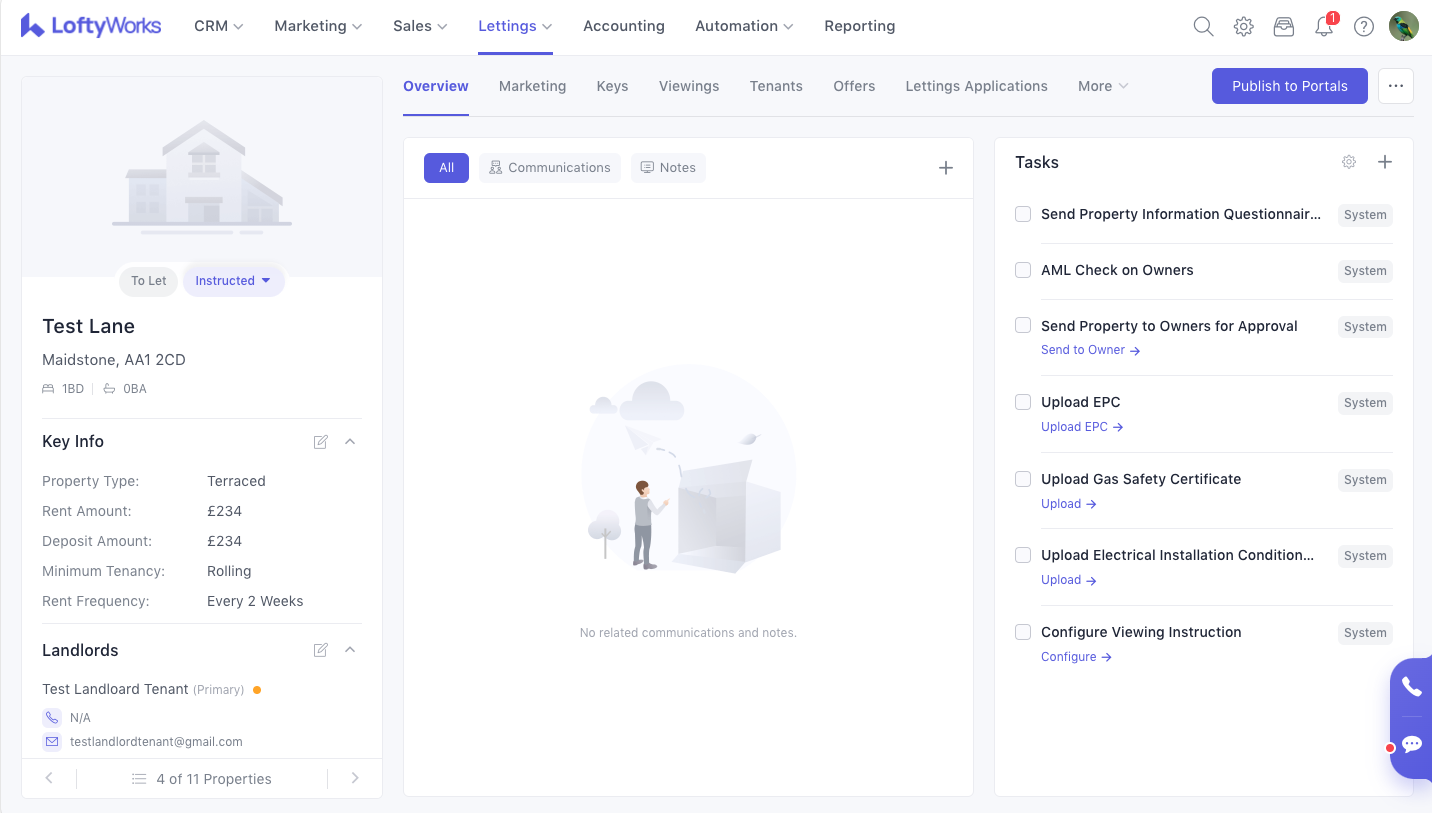Open the notifications bell icon
Screen dimensions: 1432x813
point(1323,27)
